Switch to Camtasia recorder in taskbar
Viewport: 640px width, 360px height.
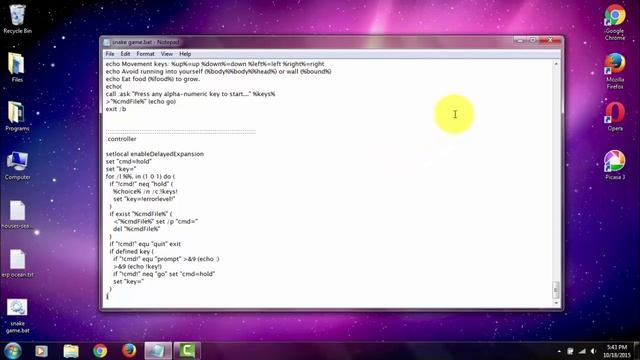[187, 351]
